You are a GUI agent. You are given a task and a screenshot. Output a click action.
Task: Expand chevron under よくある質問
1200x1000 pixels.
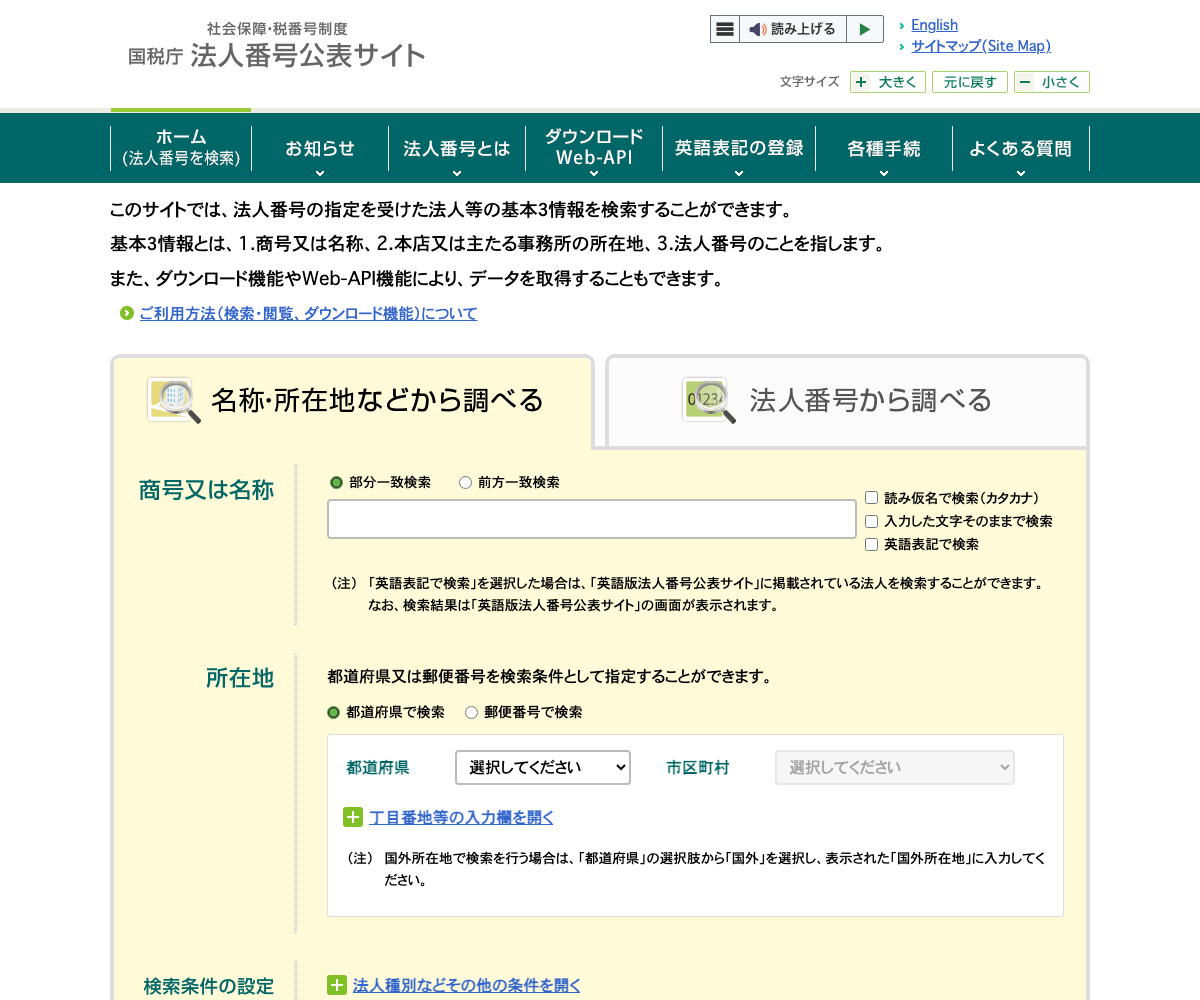pos(1020,173)
